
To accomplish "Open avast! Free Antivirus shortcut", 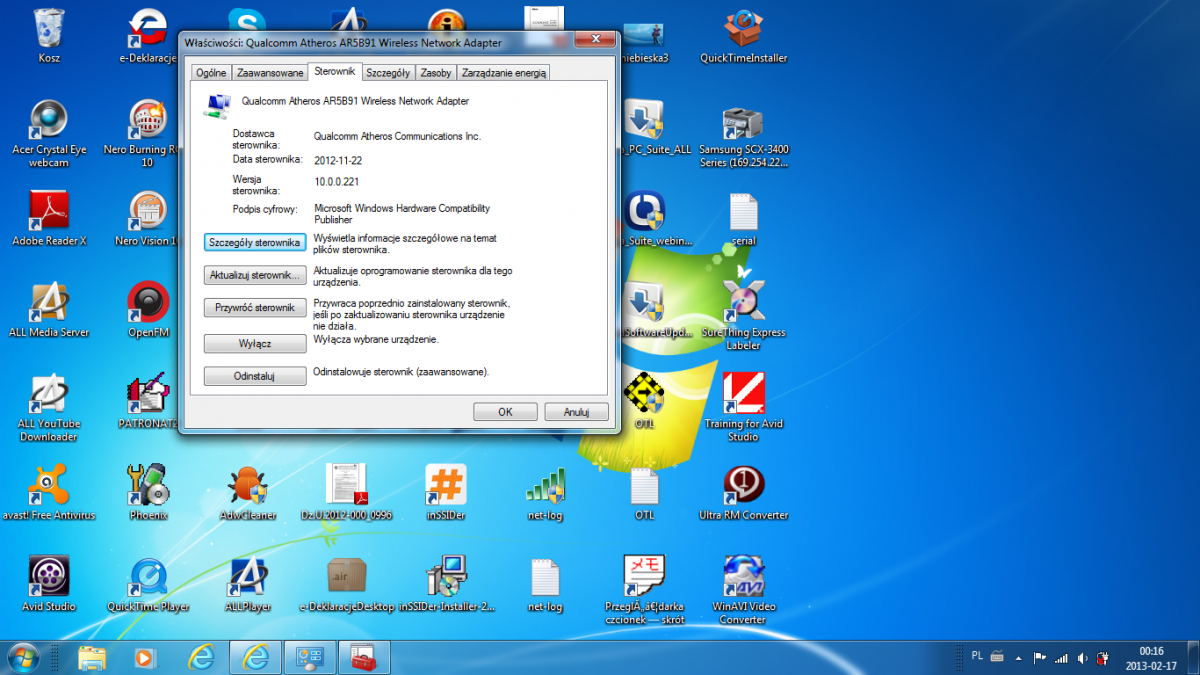I will point(49,491).
